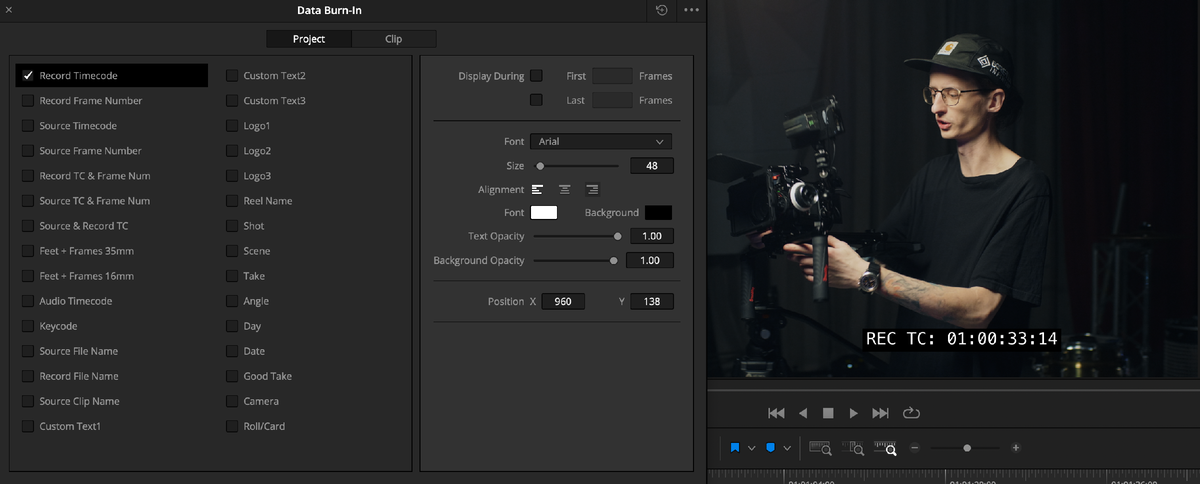The height and width of the screenshot is (484, 1200).
Task: Jump to last frame in viewer
Action: coord(880,413)
